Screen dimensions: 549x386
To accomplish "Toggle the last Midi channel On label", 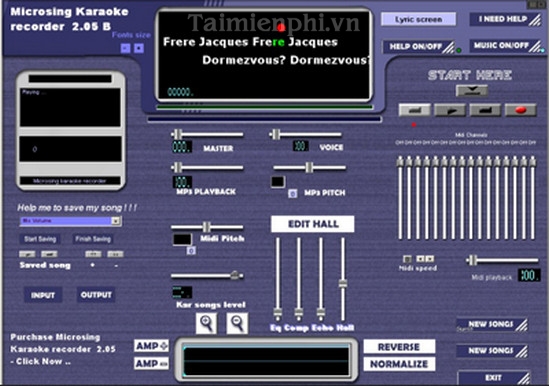I will (x=532, y=143).
